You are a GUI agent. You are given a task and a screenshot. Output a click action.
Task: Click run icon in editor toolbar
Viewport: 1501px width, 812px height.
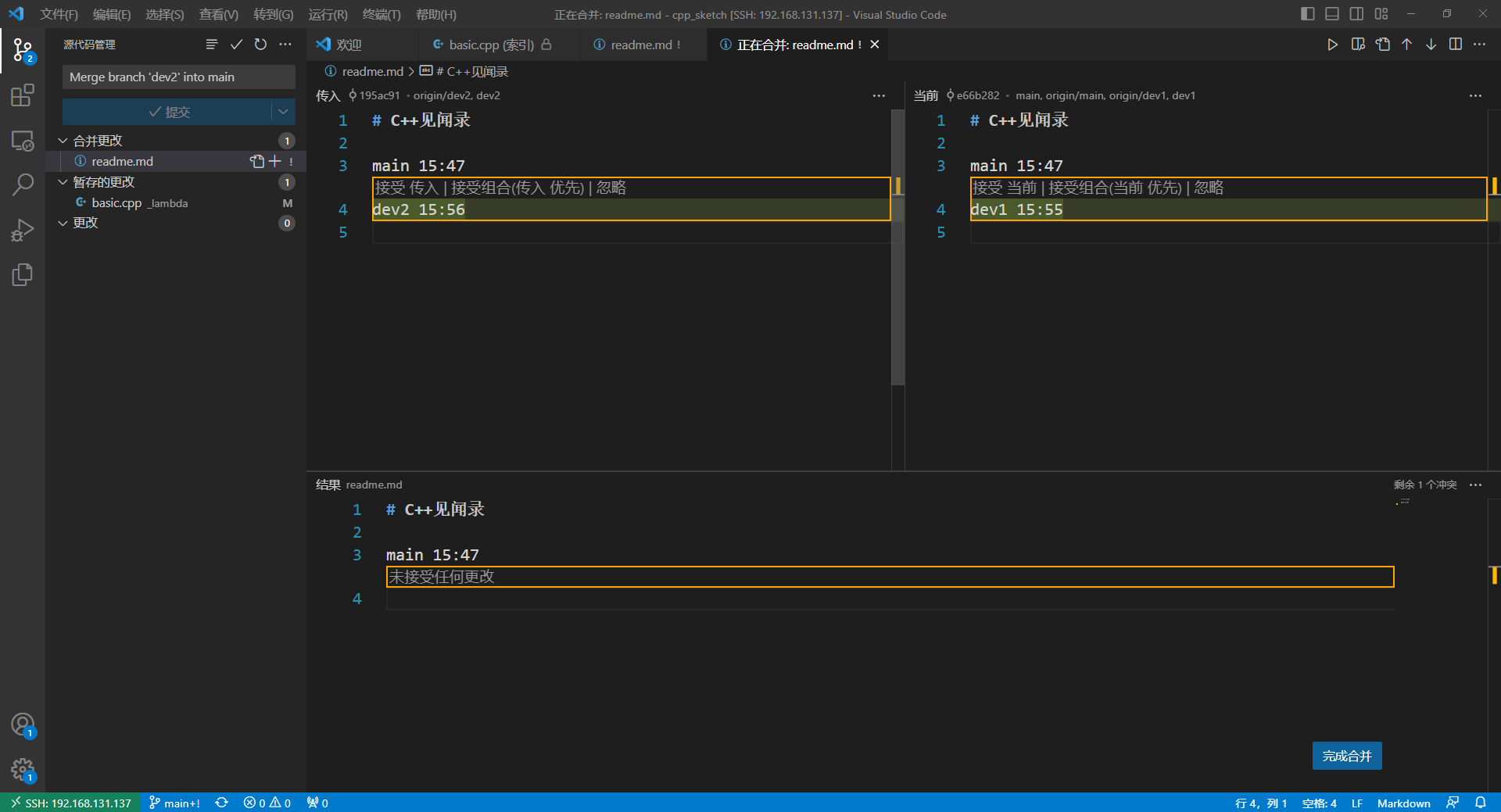pos(1332,45)
